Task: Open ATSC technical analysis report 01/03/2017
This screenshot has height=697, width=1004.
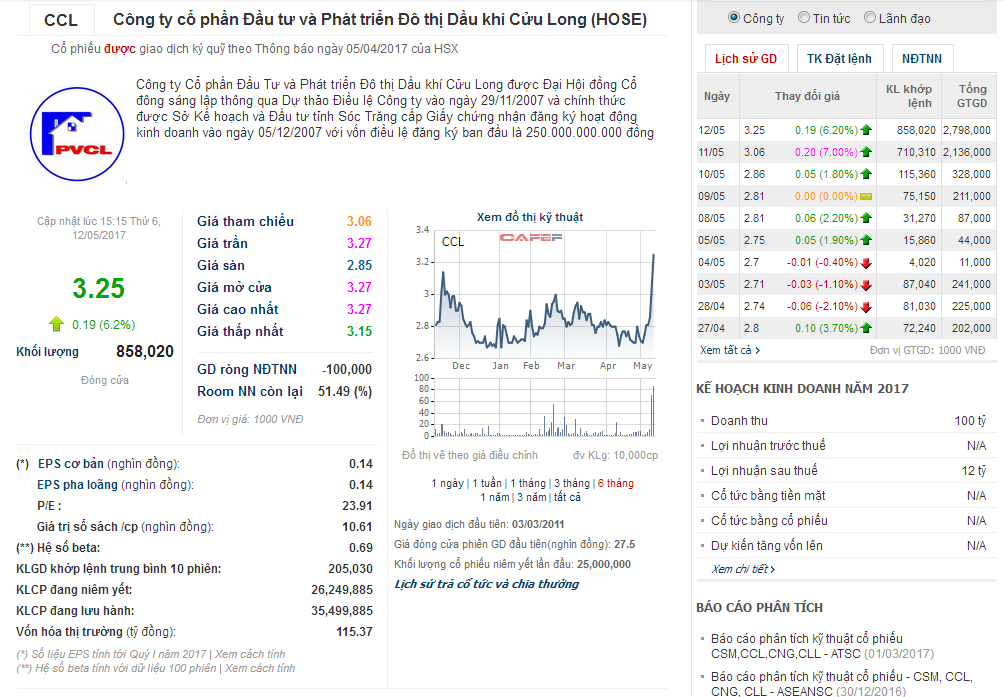Action: (x=822, y=646)
